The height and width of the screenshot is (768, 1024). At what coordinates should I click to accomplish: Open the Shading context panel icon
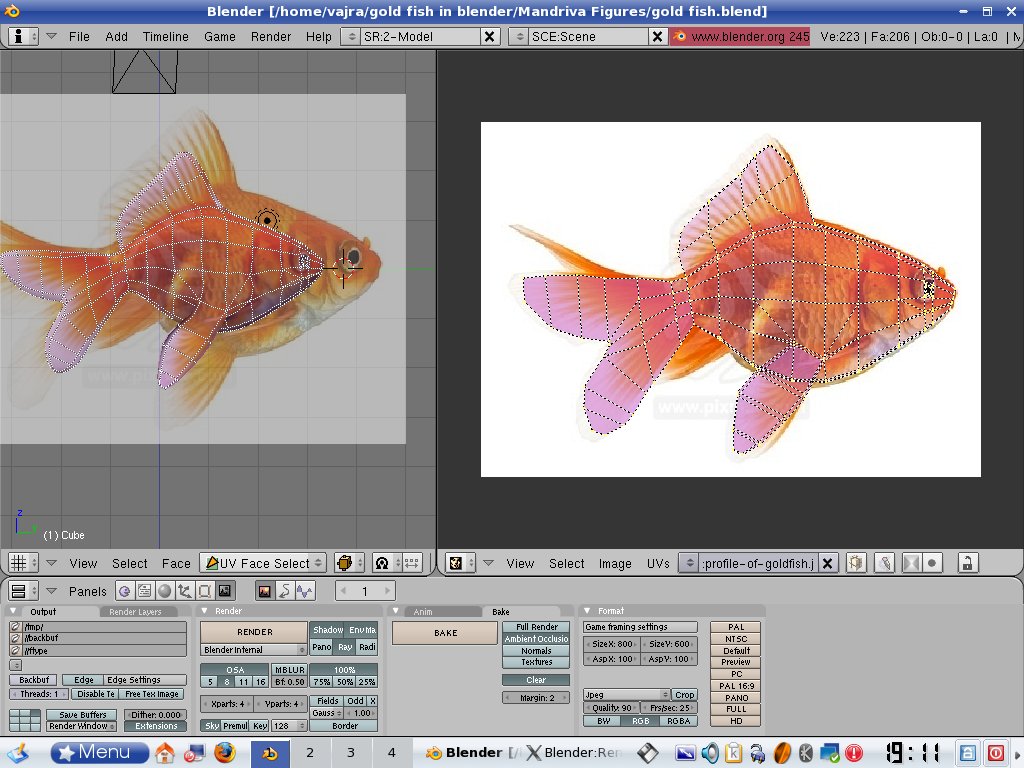164,591
